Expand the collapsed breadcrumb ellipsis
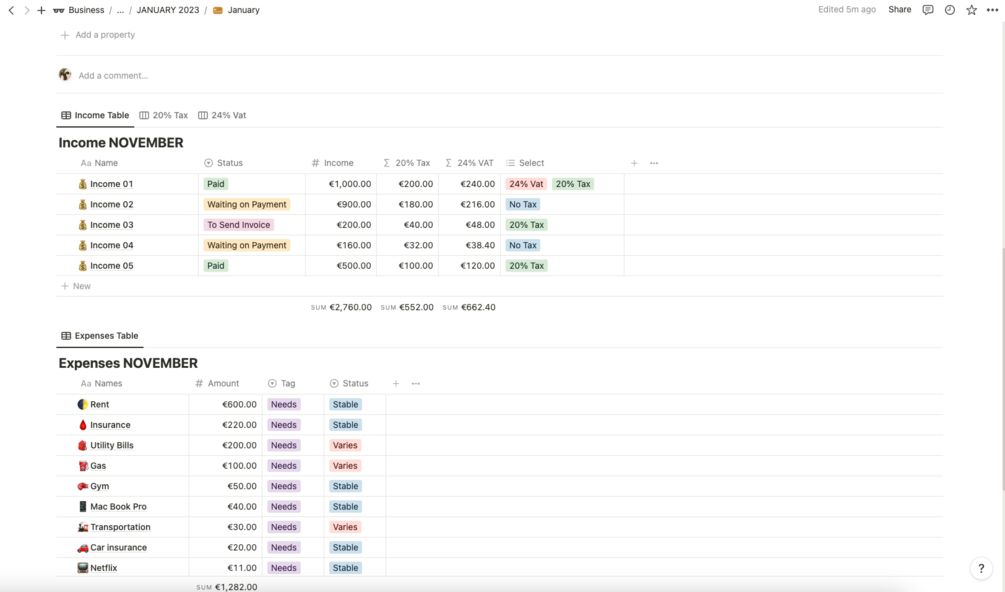The height and width of the screenshot is (592, 1005). coord(120,10)
